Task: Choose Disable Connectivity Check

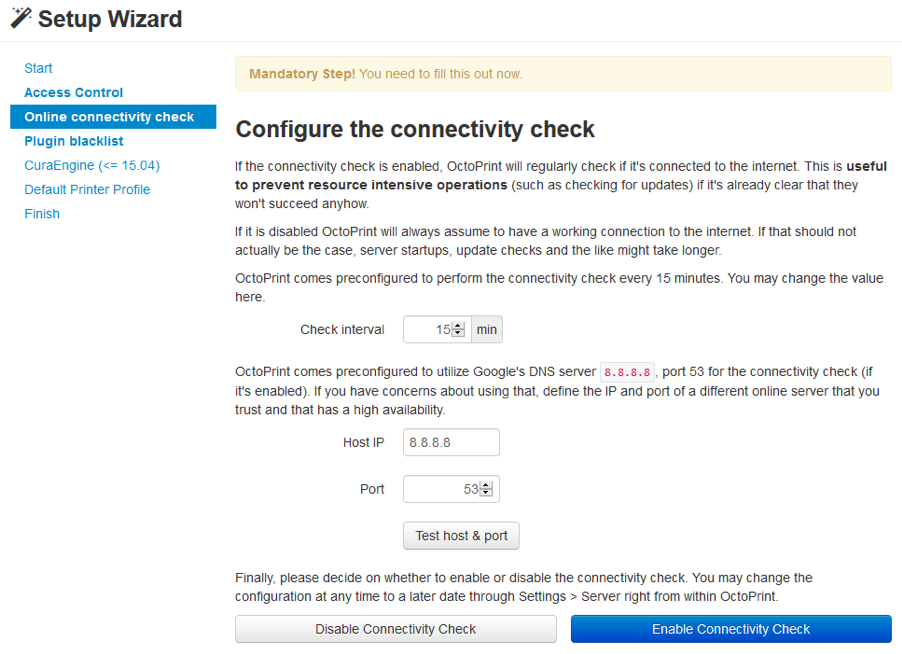Action: (396, 629)
